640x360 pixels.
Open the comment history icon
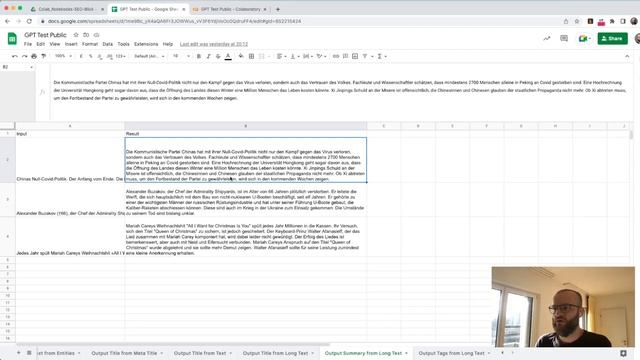(564, 38)
